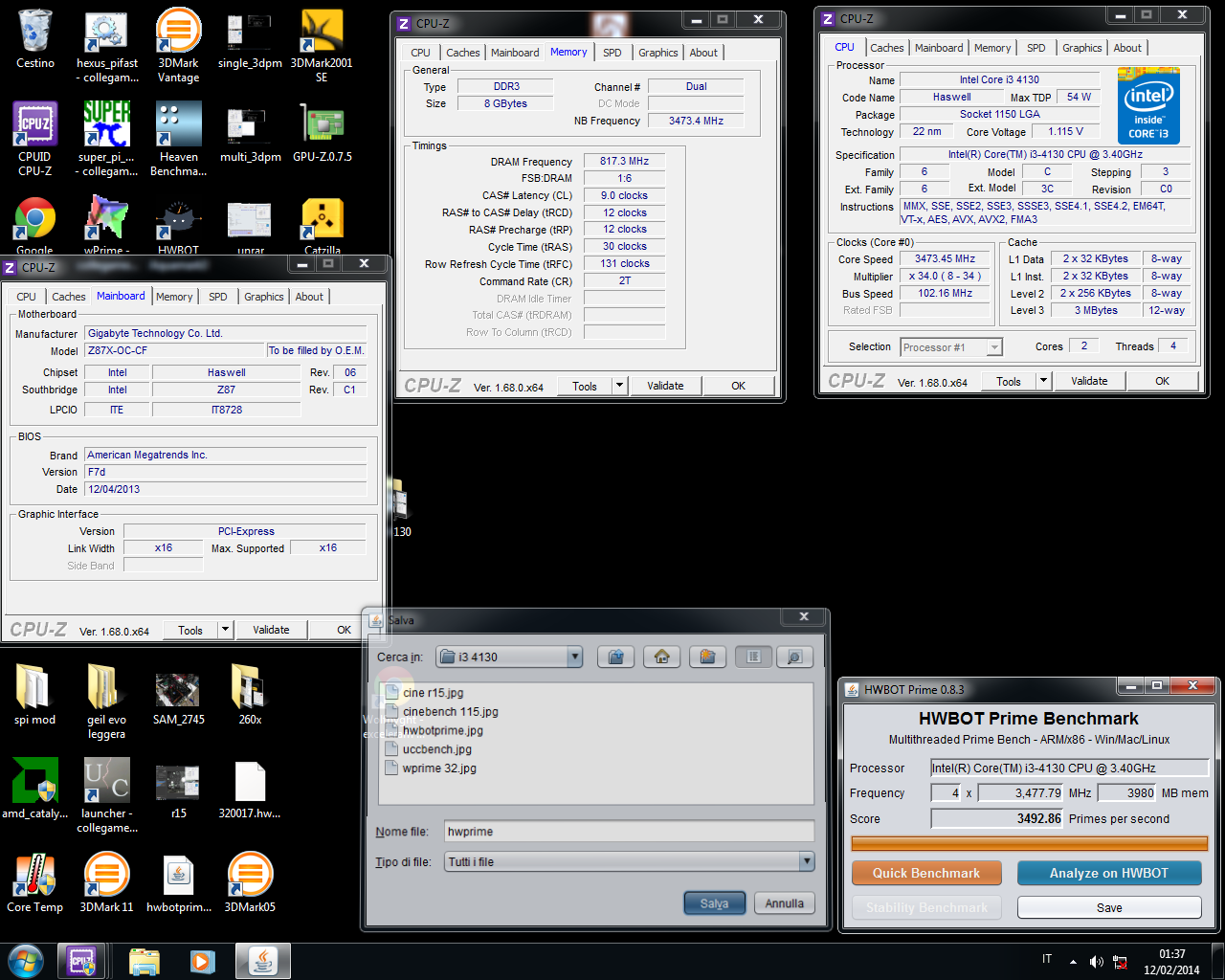Open the super_pi collegamento shortcut
Viewport: 1225px width, 980px height.
pos(106,139)
